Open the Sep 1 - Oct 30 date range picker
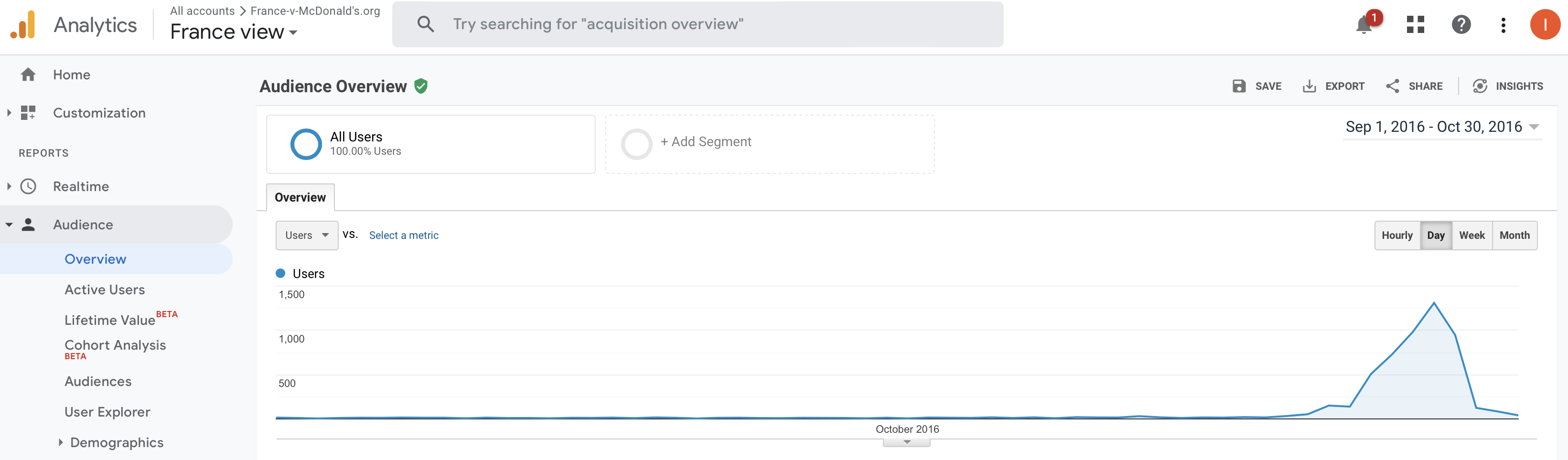 tap(1440, 127)
